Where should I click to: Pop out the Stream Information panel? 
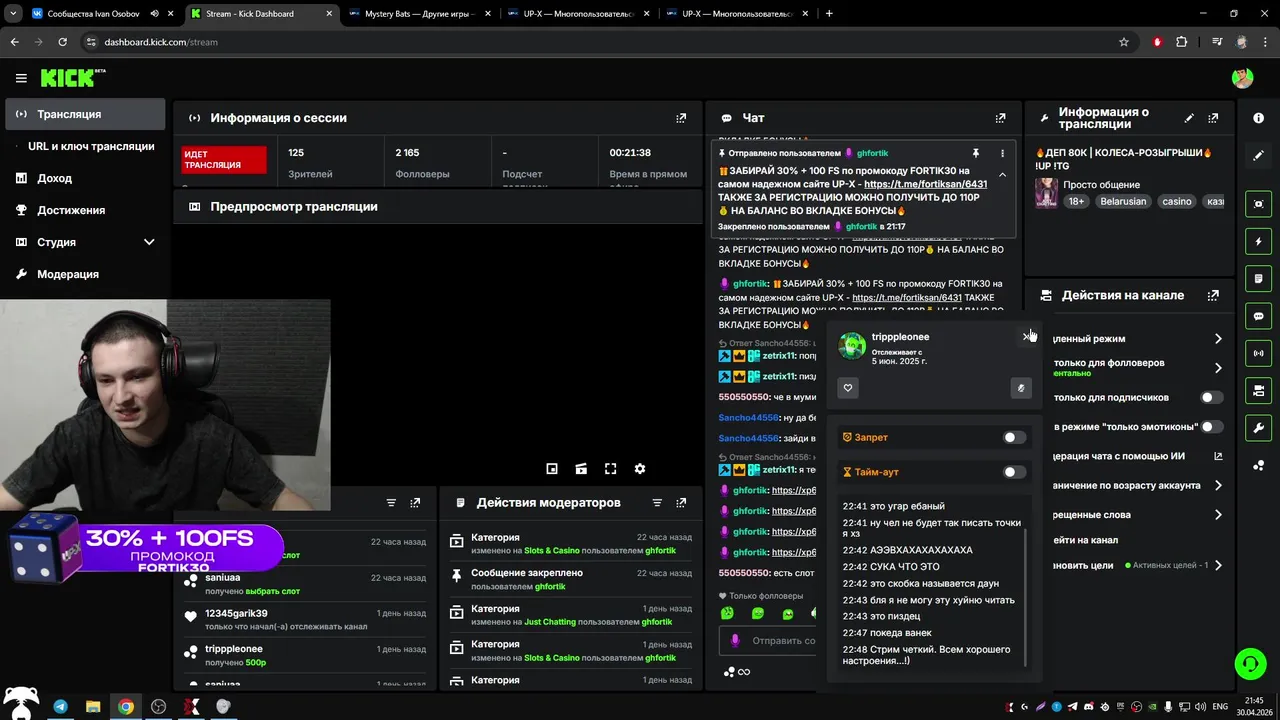point(1213,118)
